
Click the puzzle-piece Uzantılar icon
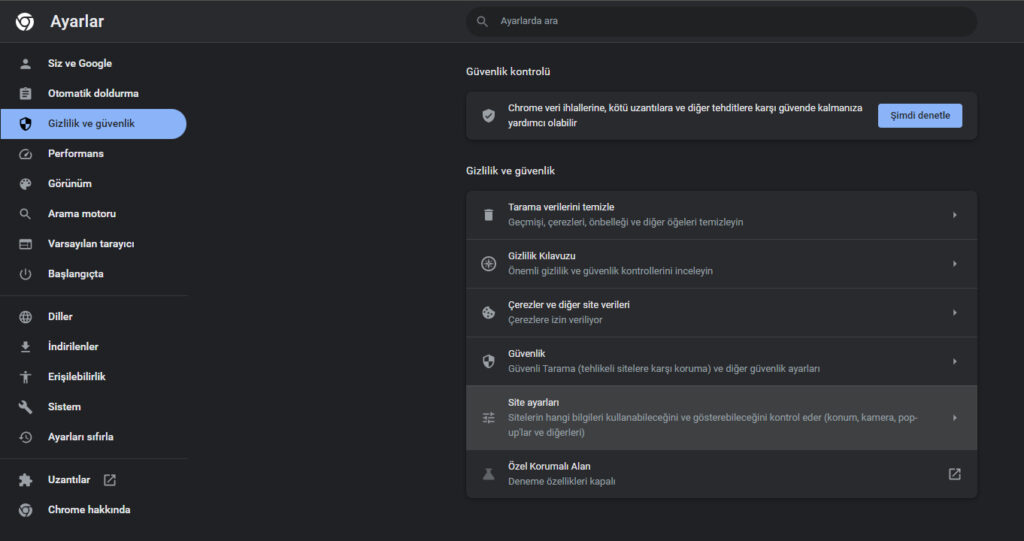25,480
